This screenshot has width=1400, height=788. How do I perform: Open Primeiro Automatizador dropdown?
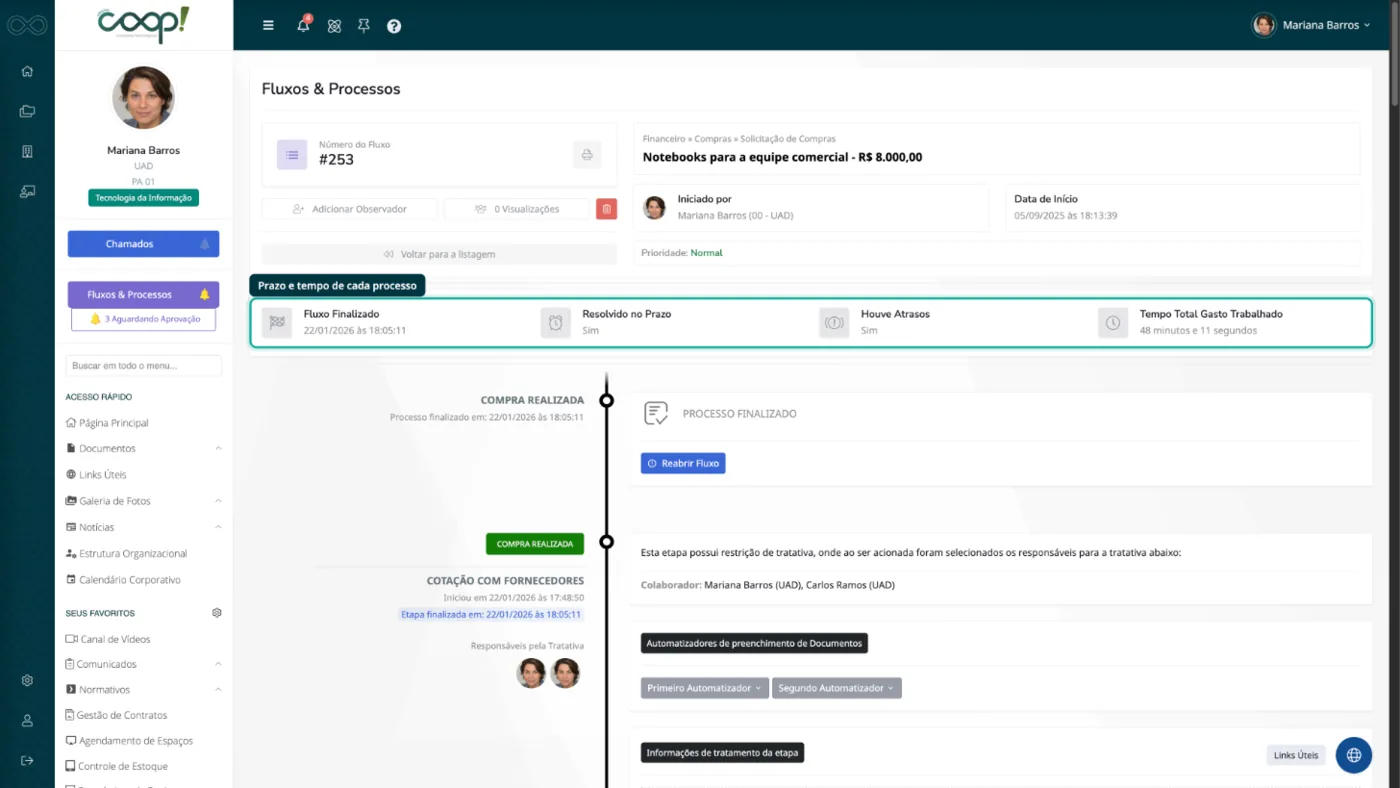click(x=704, y=688)
